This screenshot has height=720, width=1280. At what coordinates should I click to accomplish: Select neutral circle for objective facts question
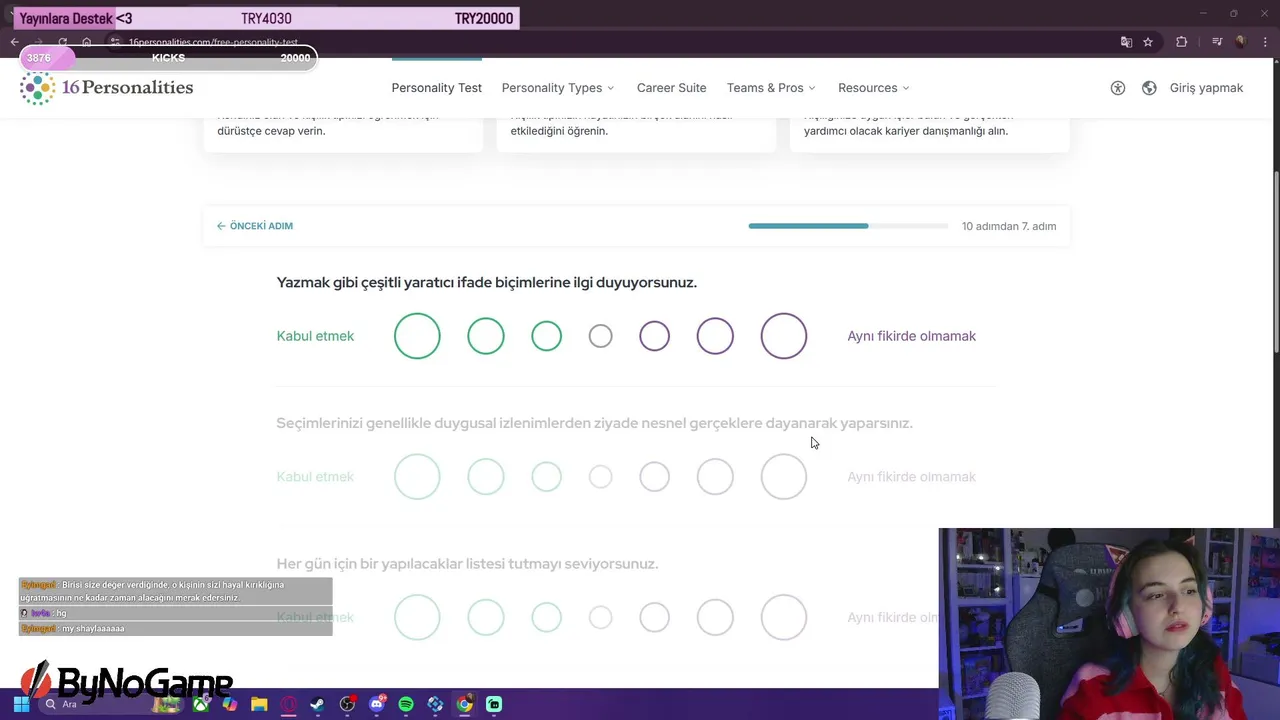600,477
